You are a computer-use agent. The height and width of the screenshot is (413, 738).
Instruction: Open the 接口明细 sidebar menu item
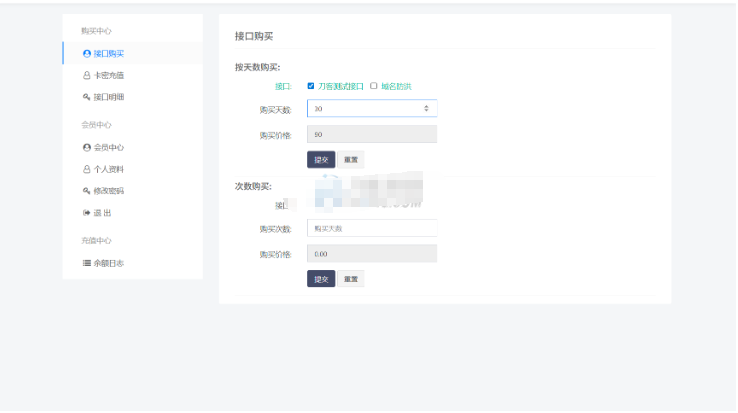(133, 97)
